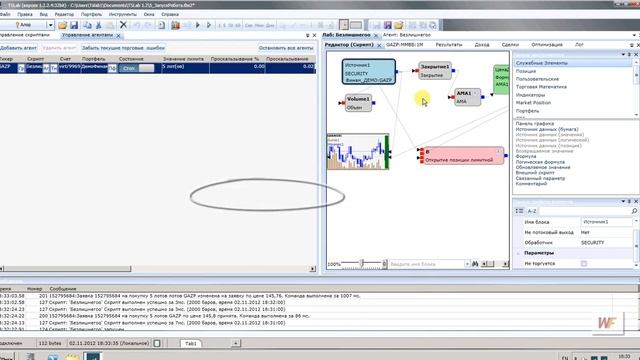This screenshot has width=640, height=360.
Task: Click small icon after Демофинам portfolio cell
Action: (112, 69)
